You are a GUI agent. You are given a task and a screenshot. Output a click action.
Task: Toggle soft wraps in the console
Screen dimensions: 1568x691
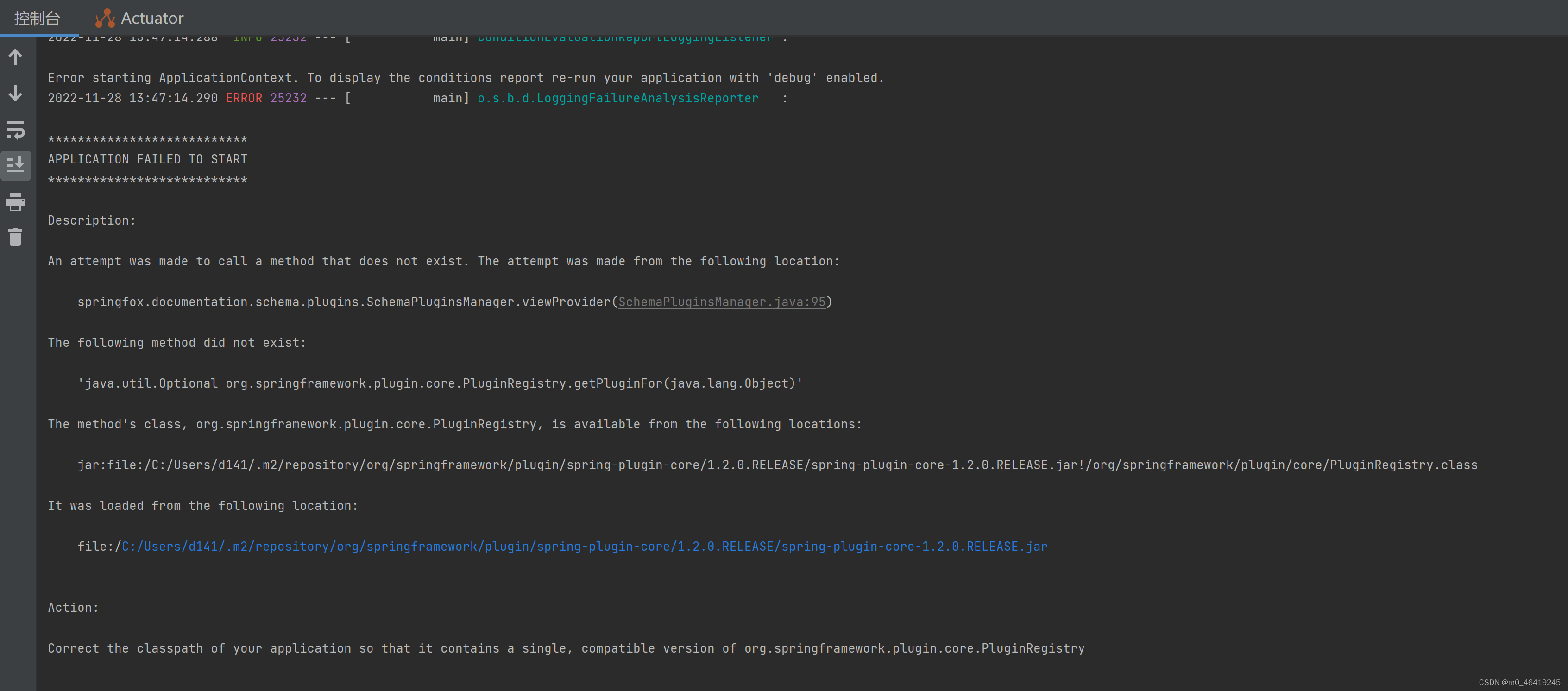pos(16,130)
